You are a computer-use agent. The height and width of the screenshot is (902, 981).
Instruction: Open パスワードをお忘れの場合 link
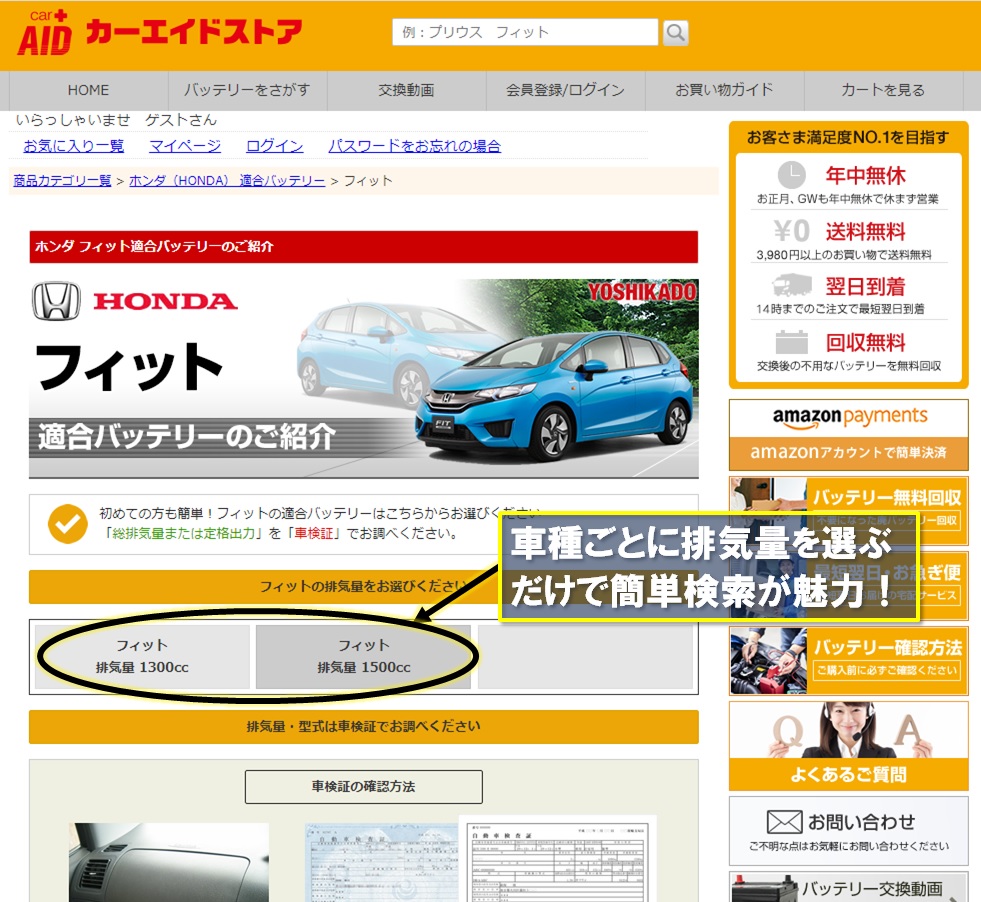click(x=415, y=146)
